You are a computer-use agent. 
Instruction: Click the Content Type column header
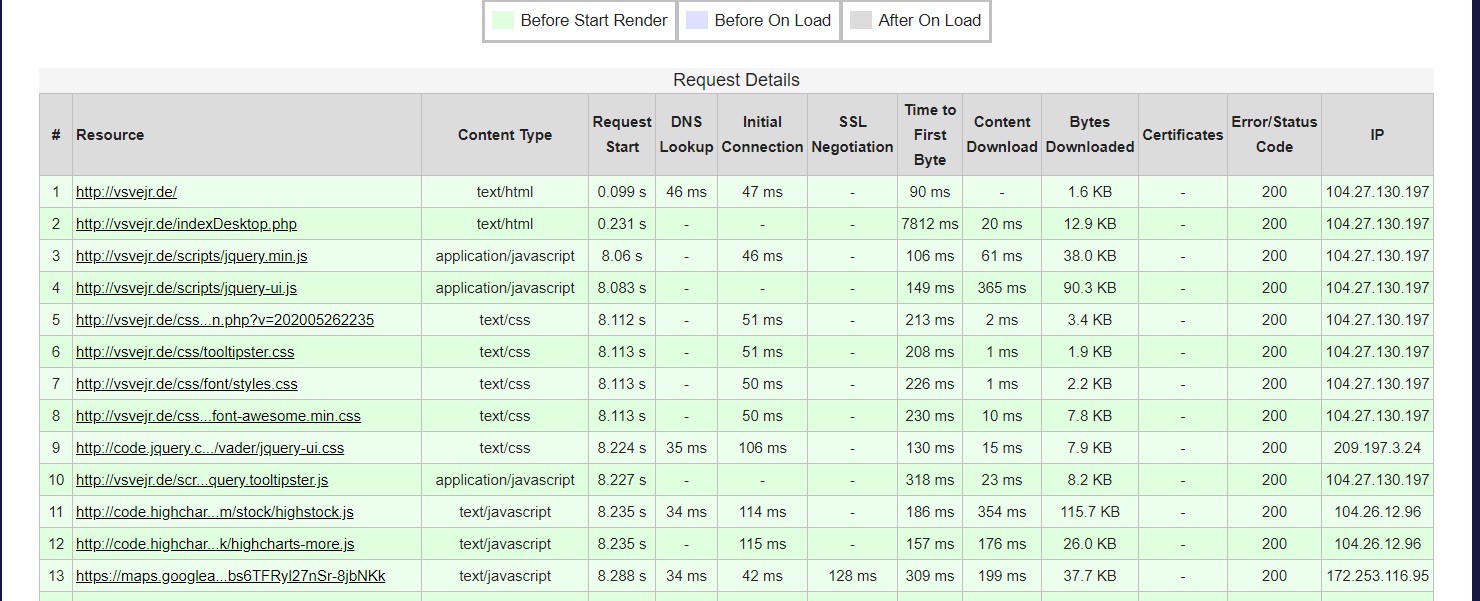(x=504, y=135)
